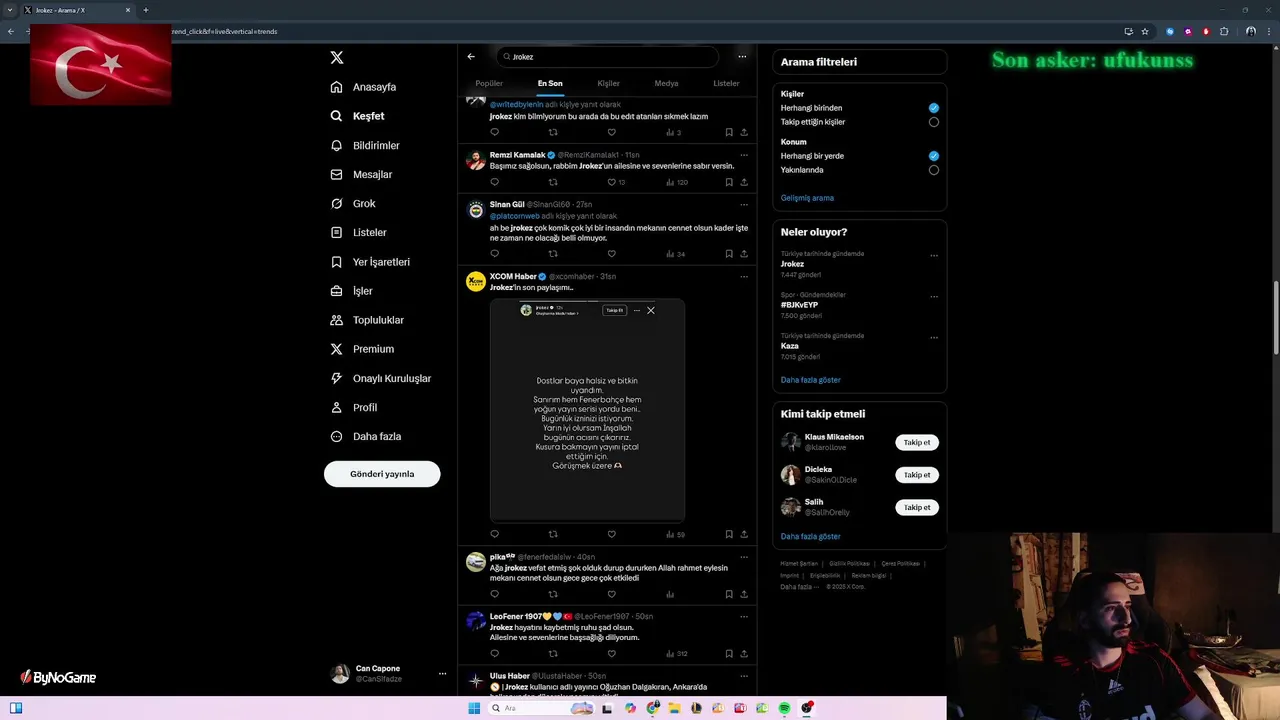Open more options for Kaza trend
The width and height of the screenshot is (1280, 720).
click(934, 337)
